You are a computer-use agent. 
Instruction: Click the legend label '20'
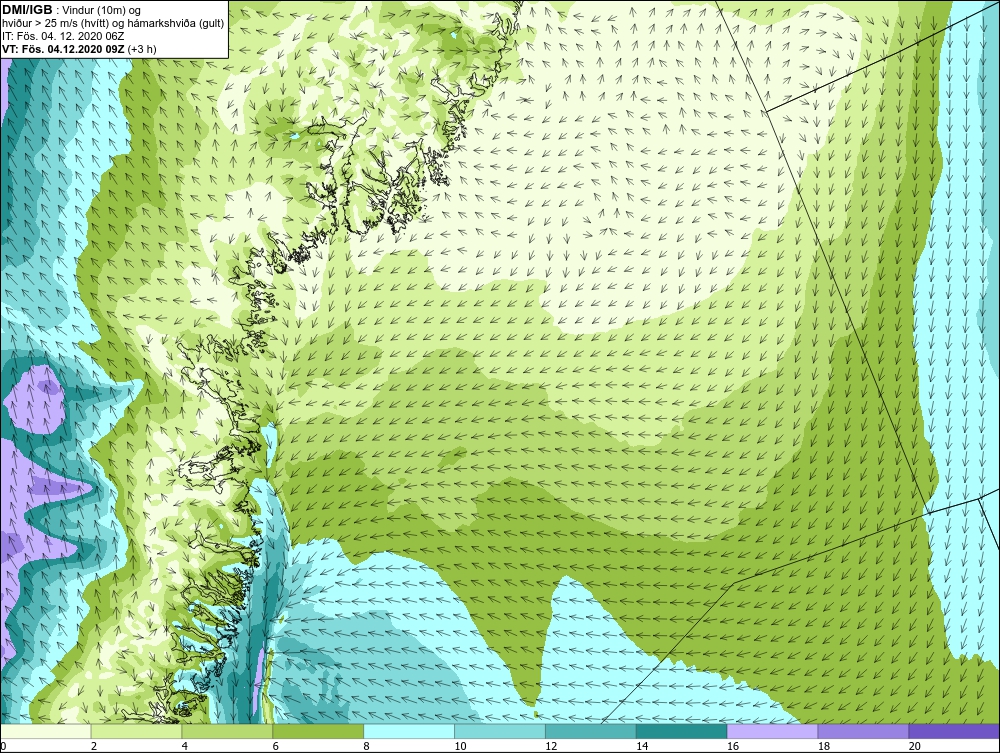[x=915, y=746]
